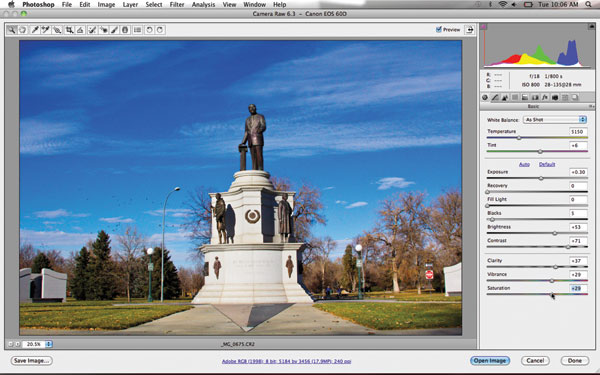Open the Snapshots panel tab
This screenshot has width=600, height=375.
coord(575,97)
